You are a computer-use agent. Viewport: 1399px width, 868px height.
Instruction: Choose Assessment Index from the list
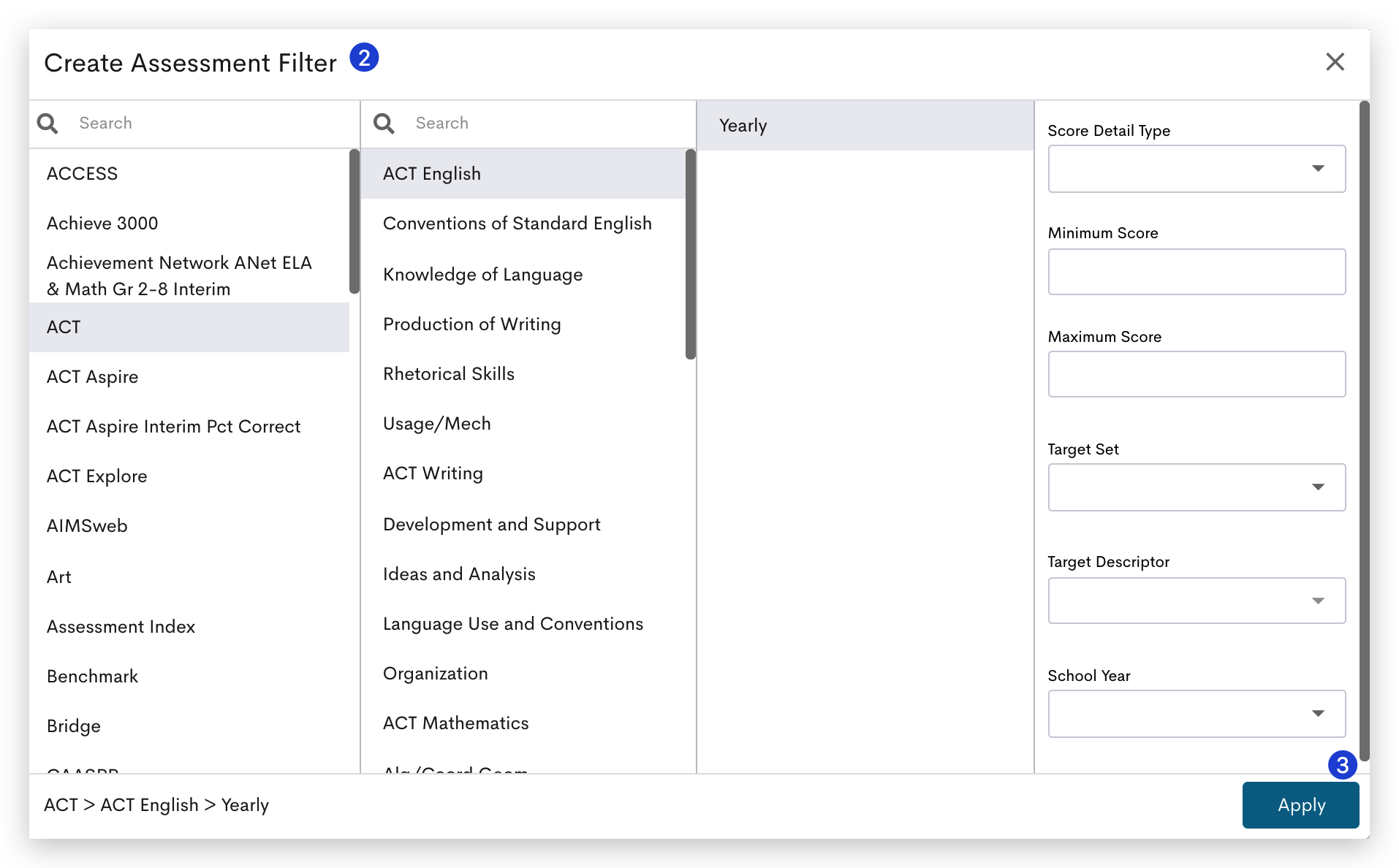189,627
